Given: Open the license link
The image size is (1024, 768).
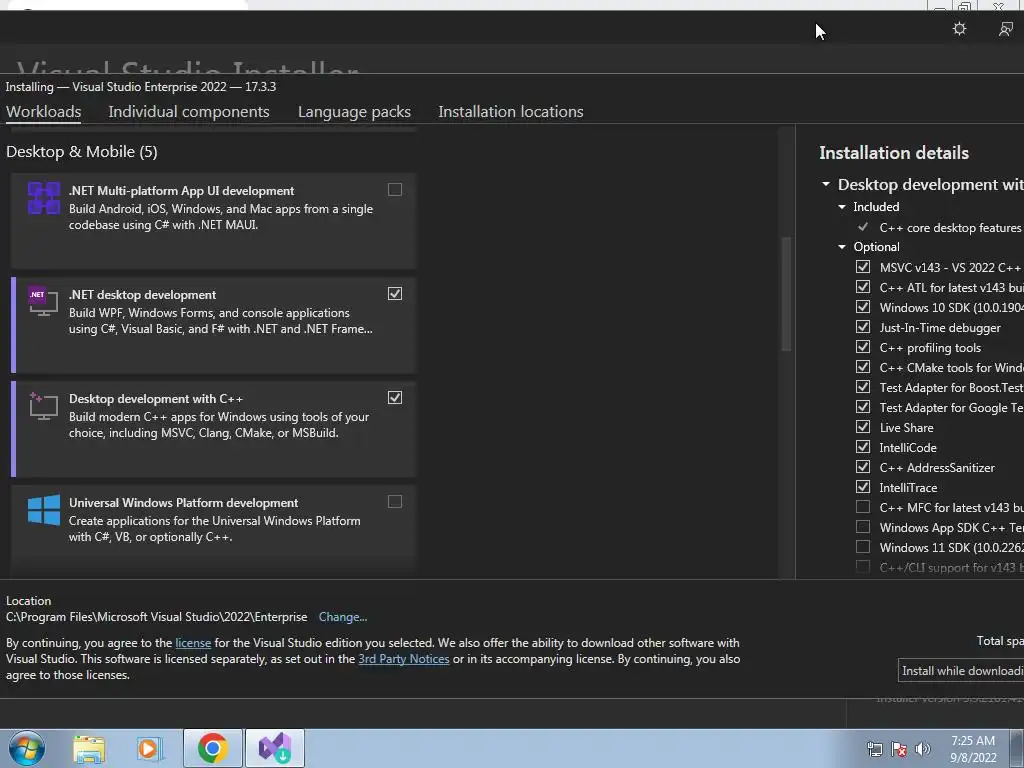Looking at the screenshot, I should point(193,643).
